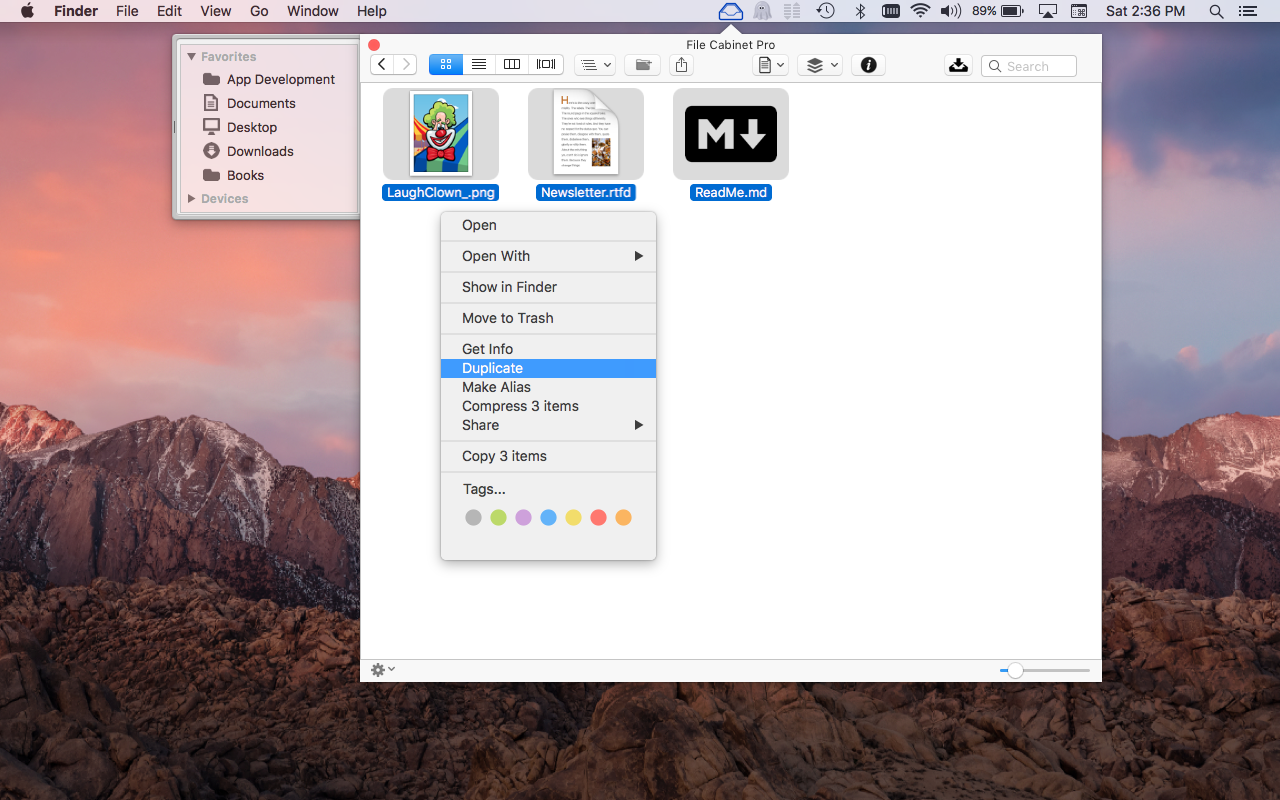Click Tags... in the context menu
This screenshot has height=800, width=1280.
(484, 489)
